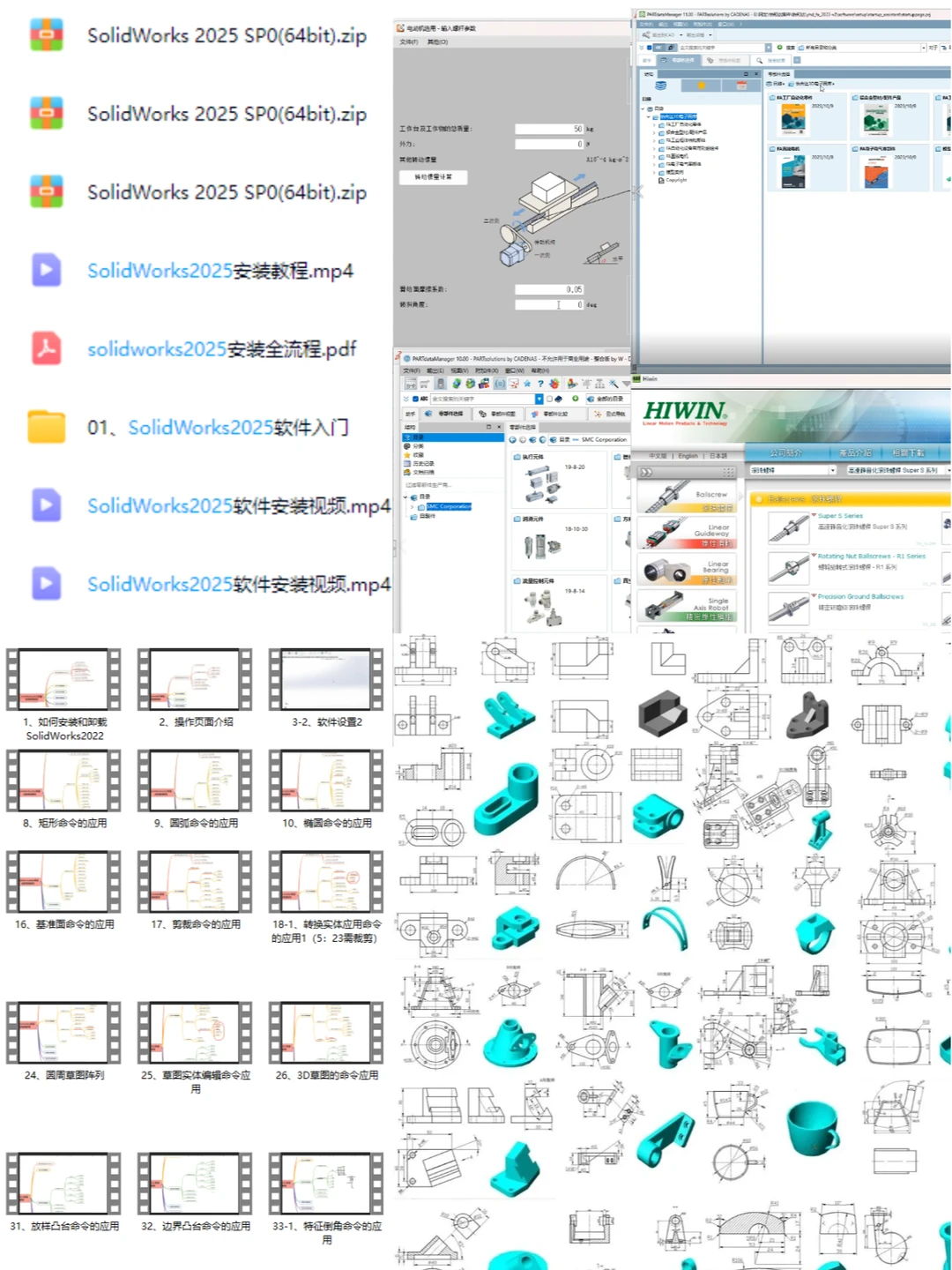Open search dropdown arrow in PARTdataManager 11
Image resolution: width=952 pixels, height=1270 pixels.
[x=768, y=48]
